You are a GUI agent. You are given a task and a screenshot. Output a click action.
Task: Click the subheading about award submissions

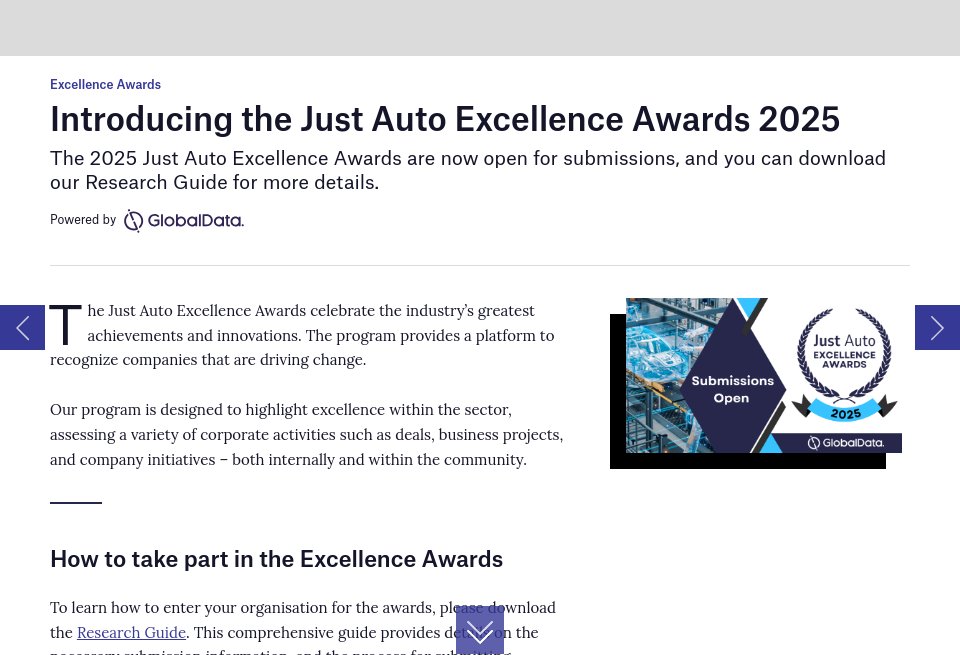468,170
